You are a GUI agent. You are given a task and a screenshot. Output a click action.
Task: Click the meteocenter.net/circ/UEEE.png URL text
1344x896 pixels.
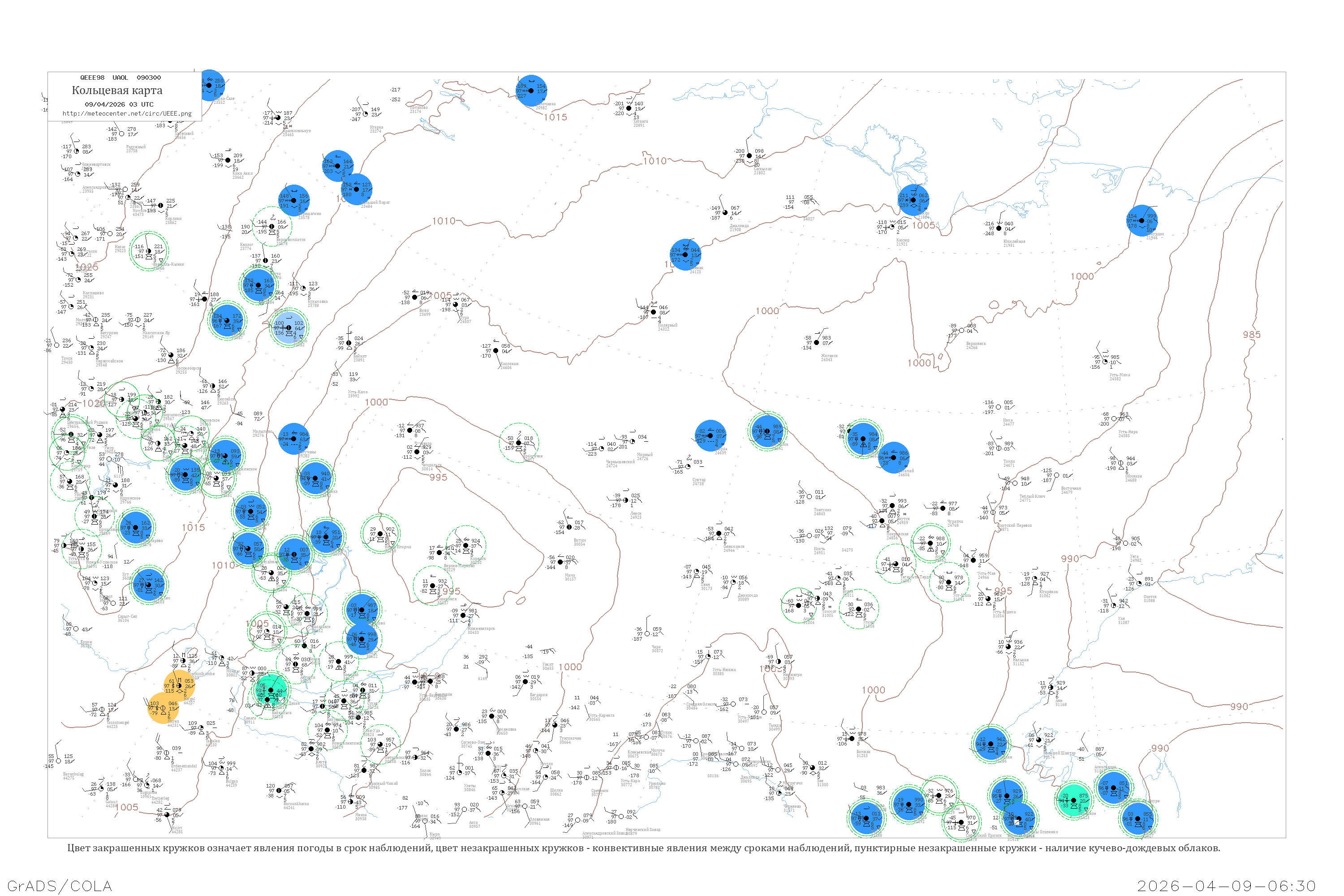click(127, 114)
